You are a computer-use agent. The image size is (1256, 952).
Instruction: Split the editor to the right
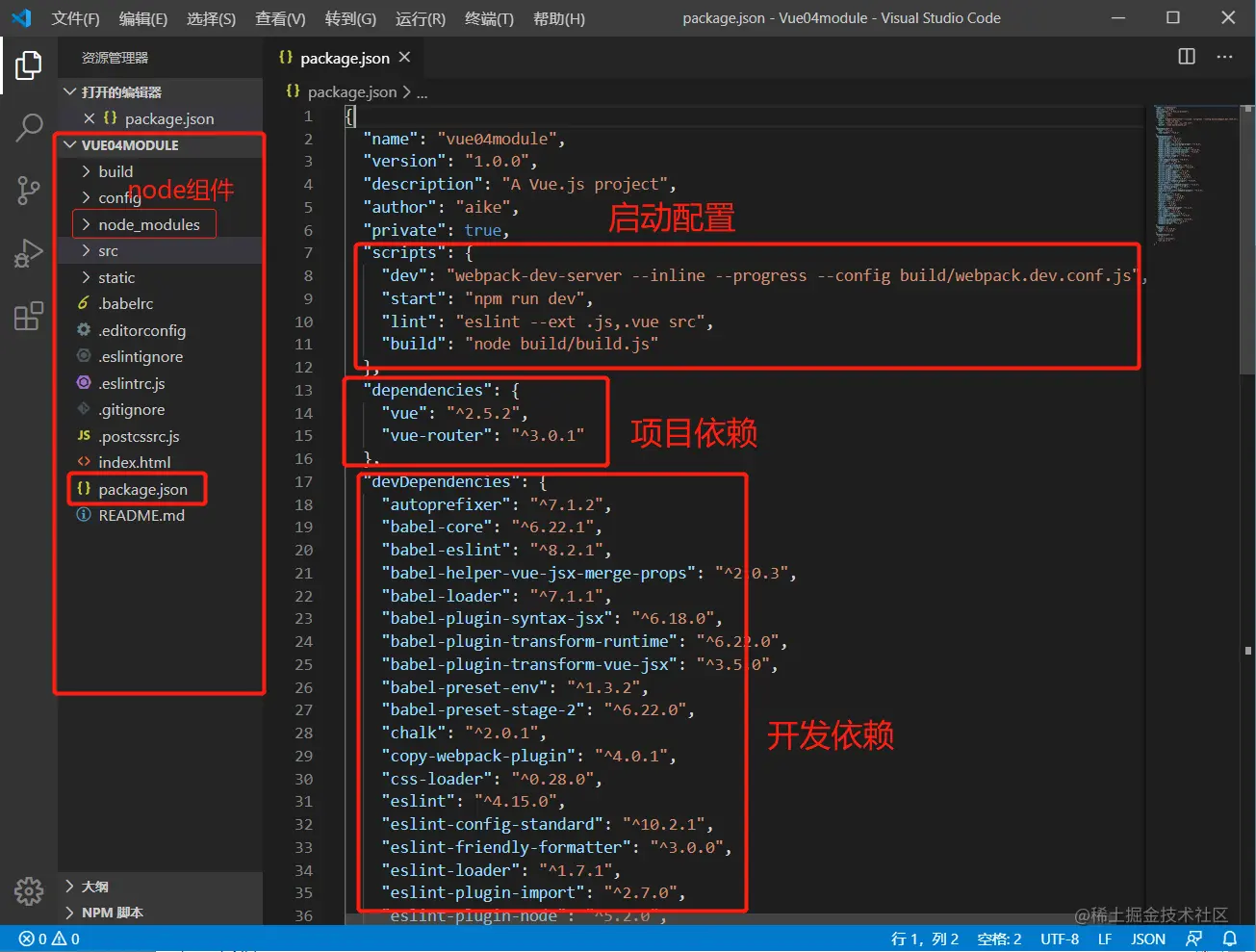pyautogui.click(x=1187, y=57)
